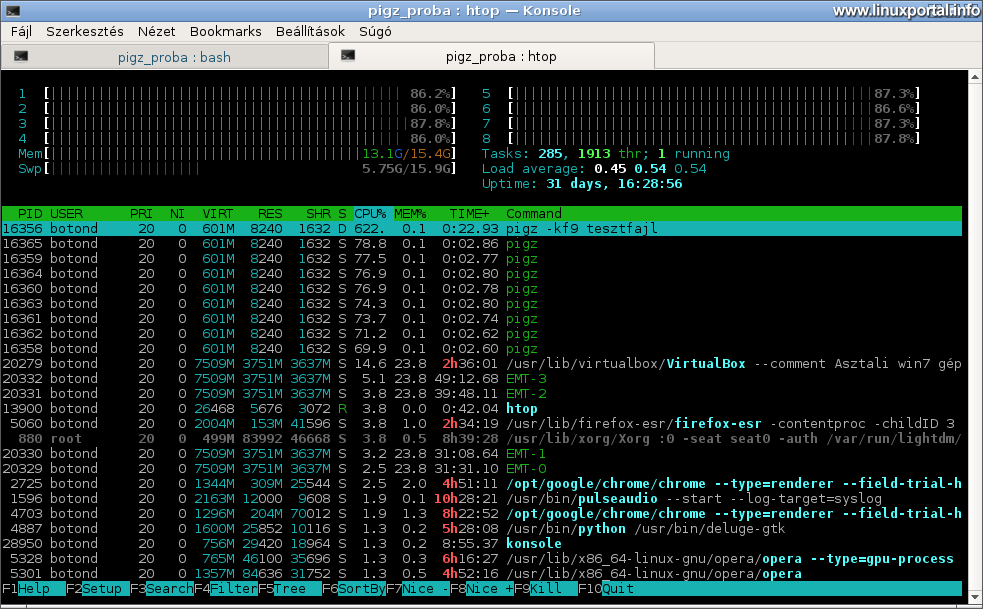This screenshot has height=609, width=983.
Task: Select the konsole process row
Action: (481, 544)
